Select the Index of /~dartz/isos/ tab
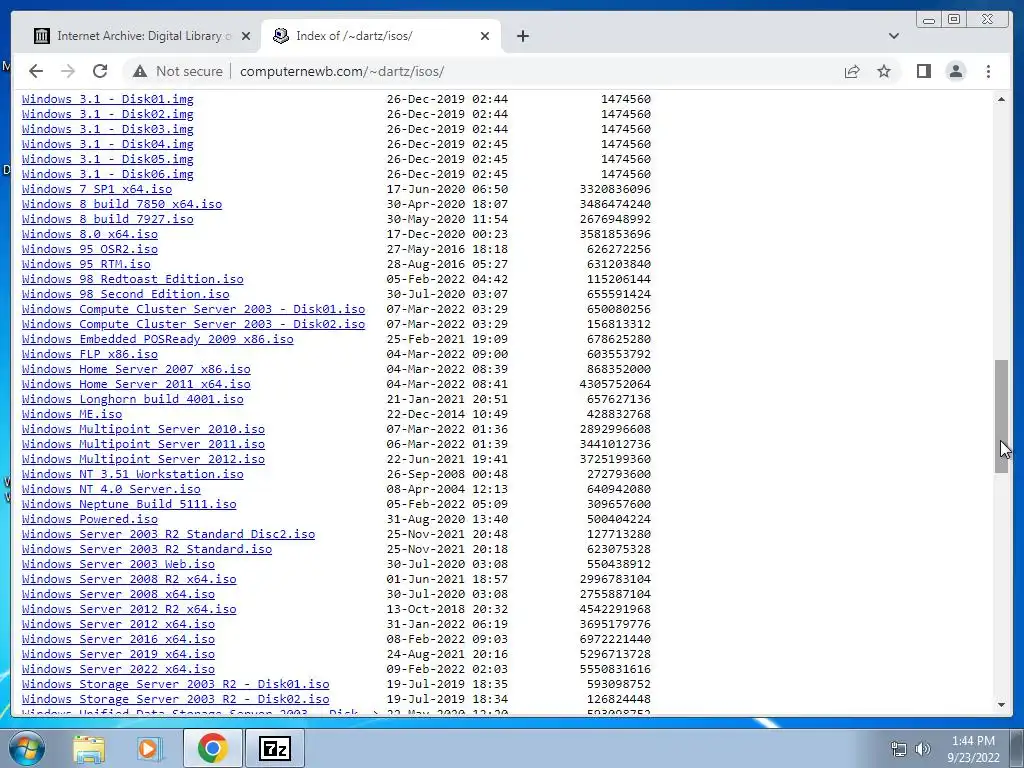The image size is (1024, 768). pyautogui.click(x=380, y=36)
